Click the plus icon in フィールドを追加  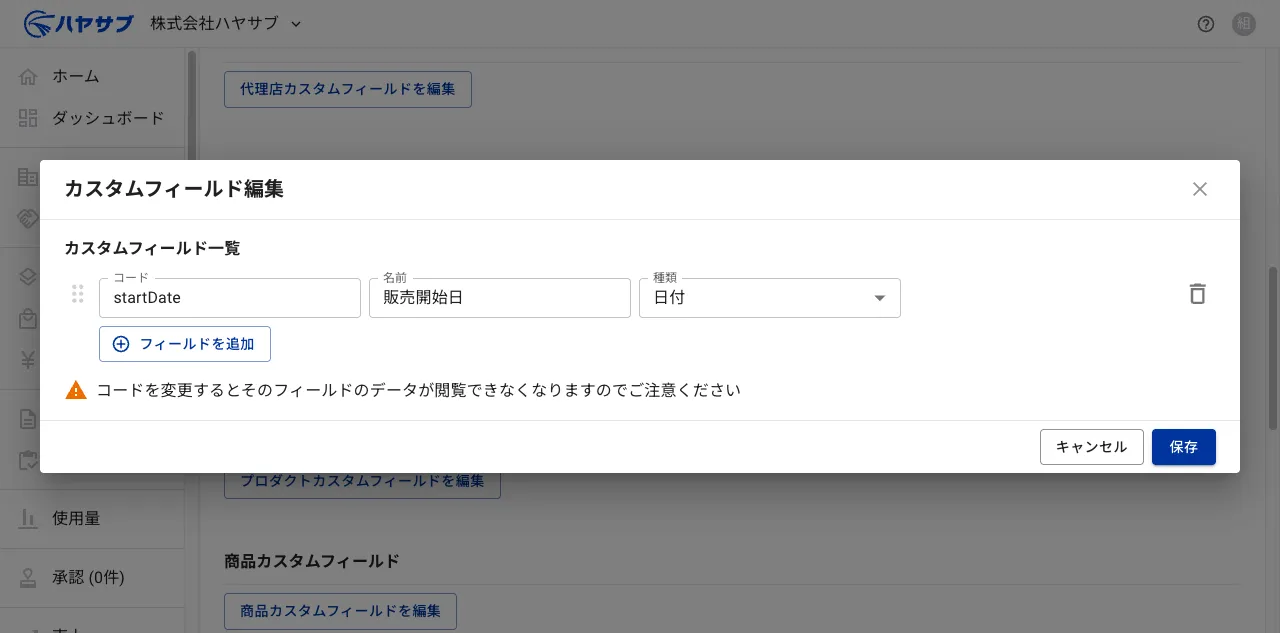[x=121, y=344]
